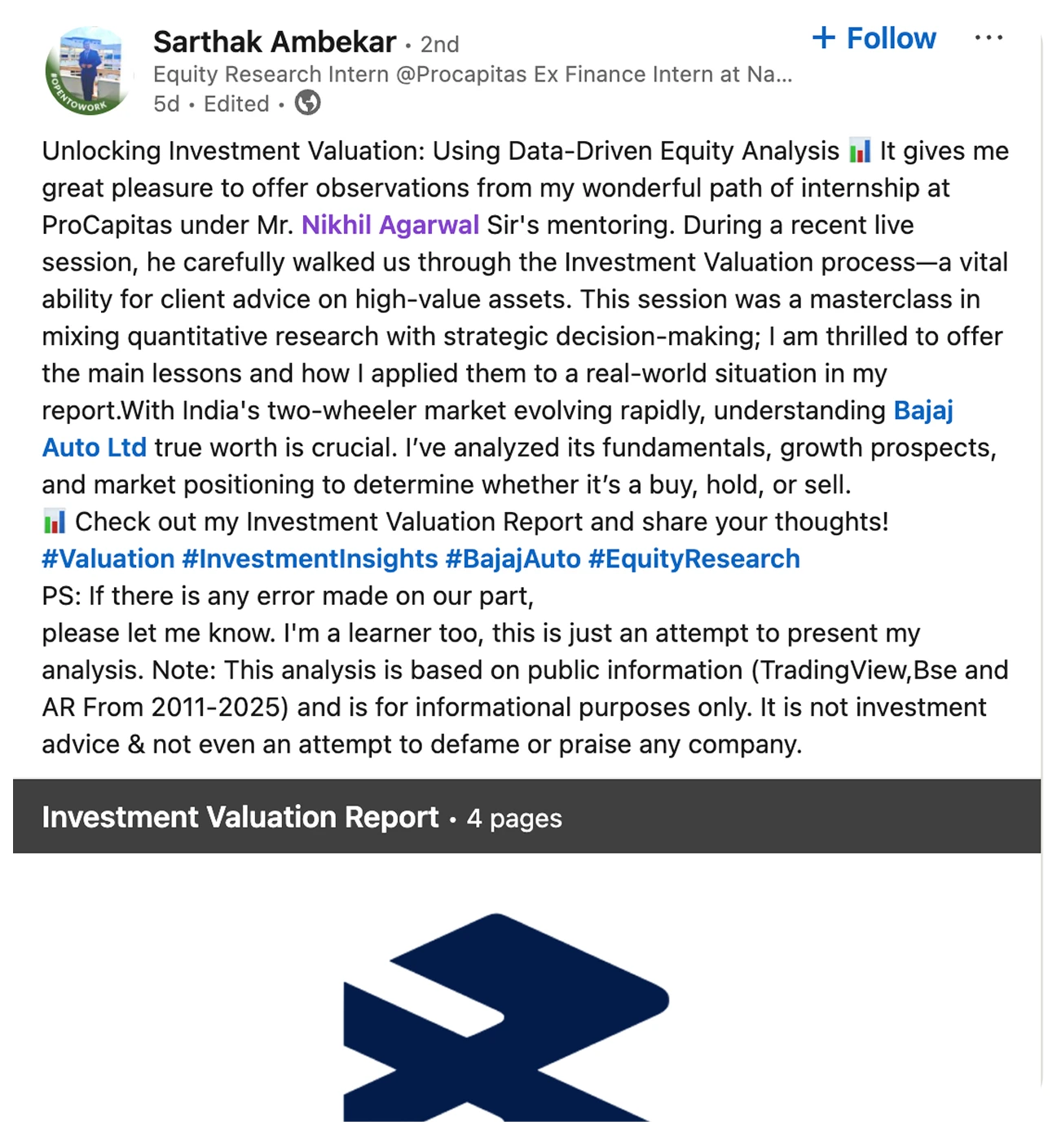Click the bar chart emoji after Equity Analysis
This screenshot has height=1148, width=1057.
860,151
